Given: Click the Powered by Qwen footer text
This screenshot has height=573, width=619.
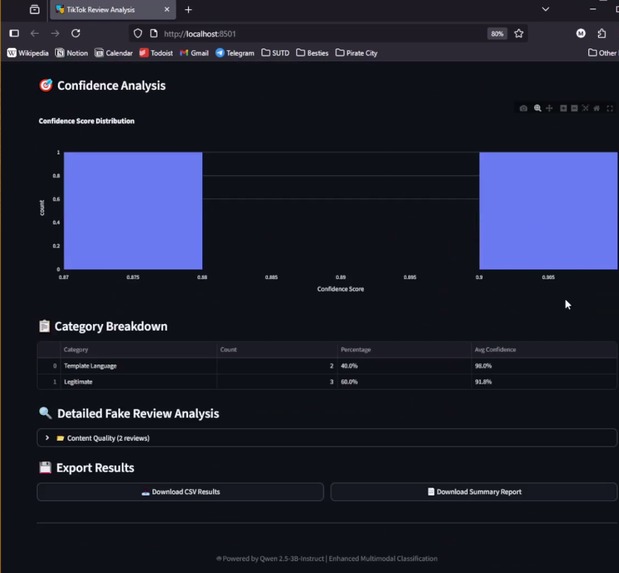Looking at the screenshot, I should click(x=327, y=559).
